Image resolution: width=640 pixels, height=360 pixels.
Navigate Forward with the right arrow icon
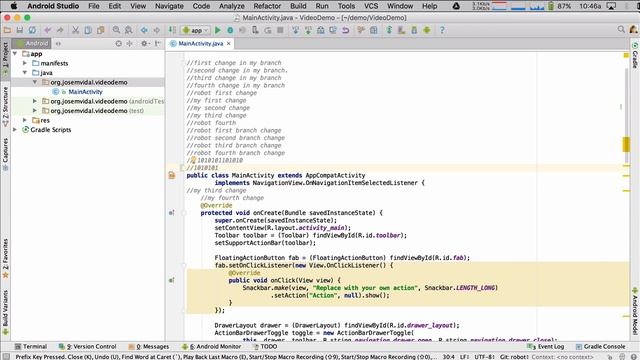click(x=157, y=30)
